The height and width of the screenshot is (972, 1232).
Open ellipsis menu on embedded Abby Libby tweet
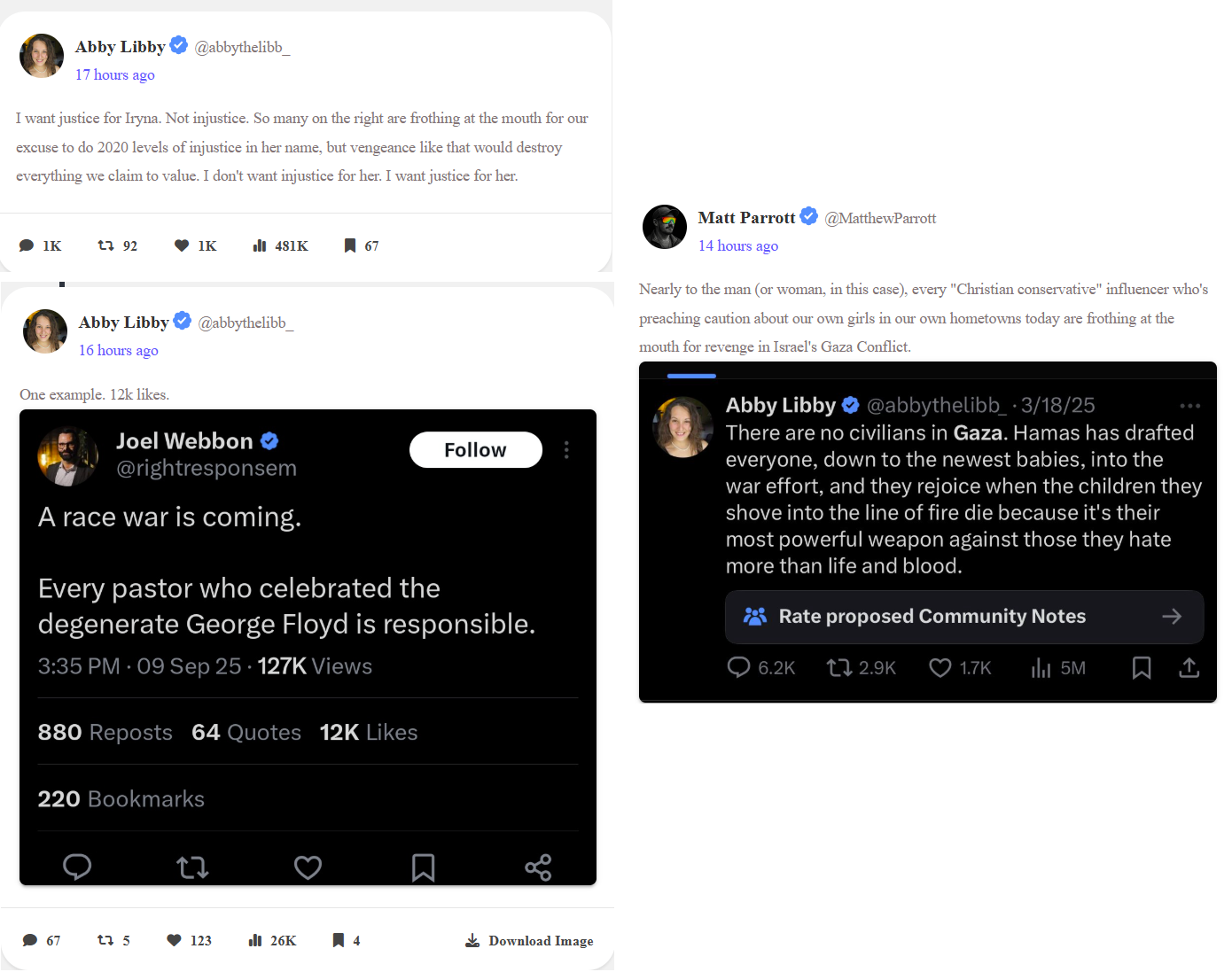point(1189,406)
